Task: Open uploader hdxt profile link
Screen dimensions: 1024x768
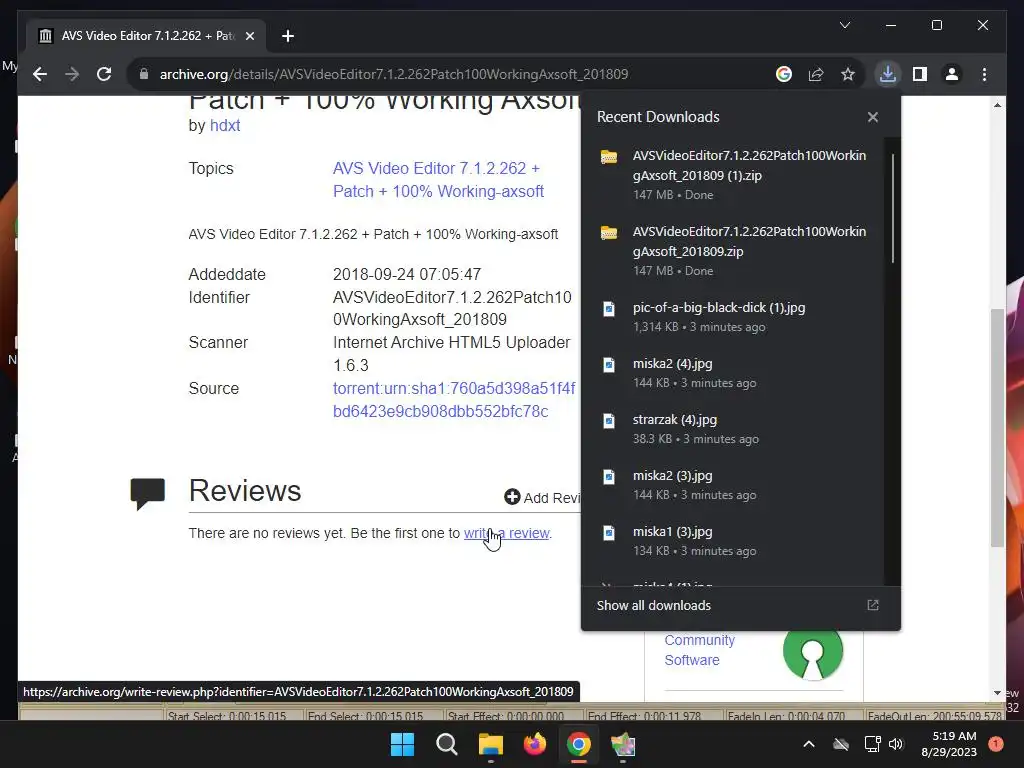Action: (225, 125)
